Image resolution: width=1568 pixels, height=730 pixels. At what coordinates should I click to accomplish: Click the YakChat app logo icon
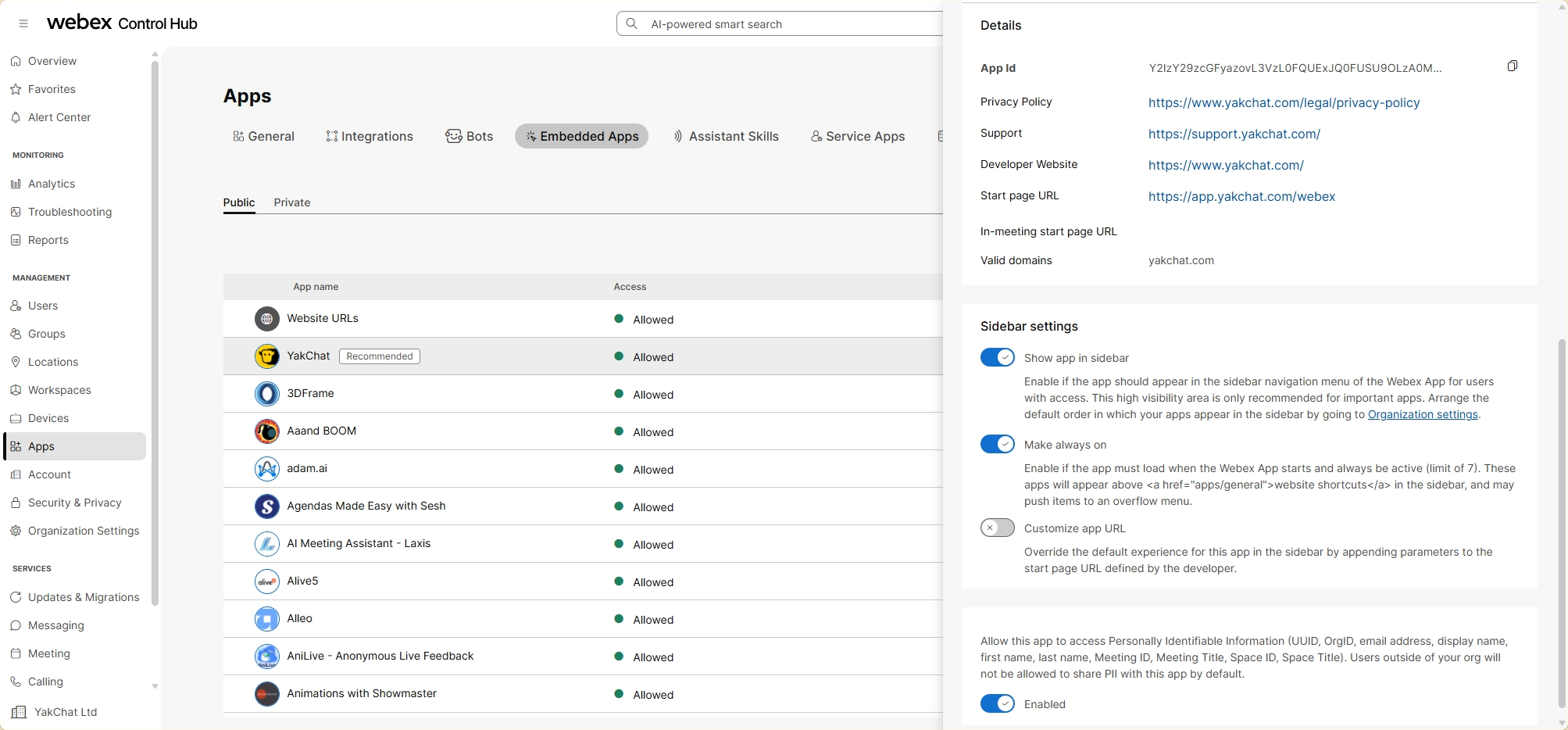click(x=267, y=356)
